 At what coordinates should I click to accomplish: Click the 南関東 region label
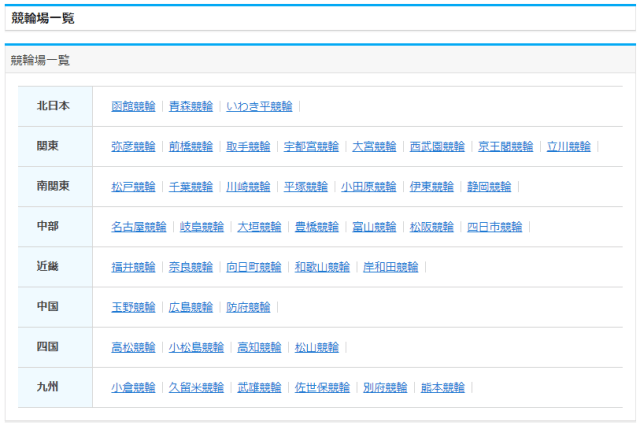coord(53,186)
